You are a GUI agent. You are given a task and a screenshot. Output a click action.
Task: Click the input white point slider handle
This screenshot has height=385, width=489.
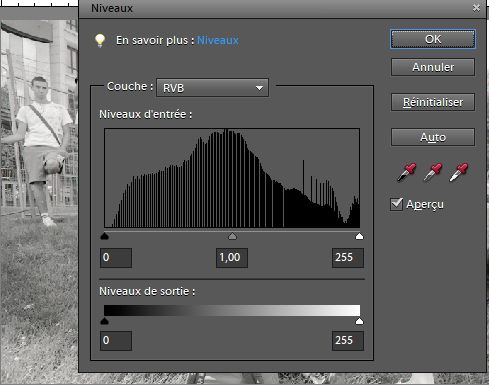[x=359, y=236]
